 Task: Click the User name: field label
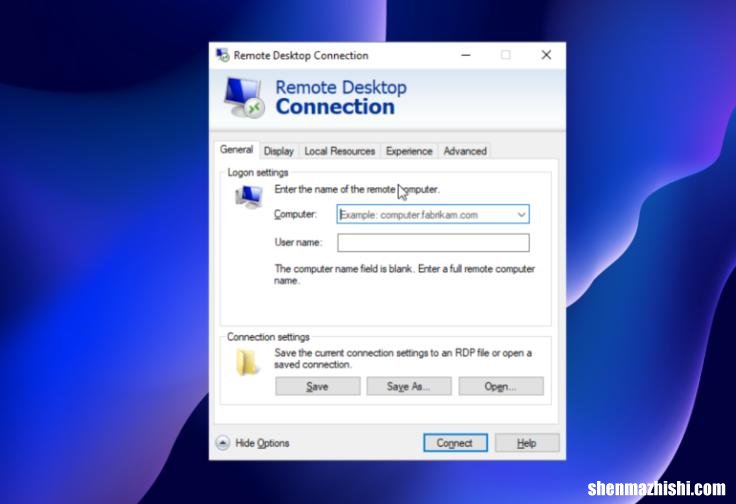pyautogui.click(x=298, y=242)
